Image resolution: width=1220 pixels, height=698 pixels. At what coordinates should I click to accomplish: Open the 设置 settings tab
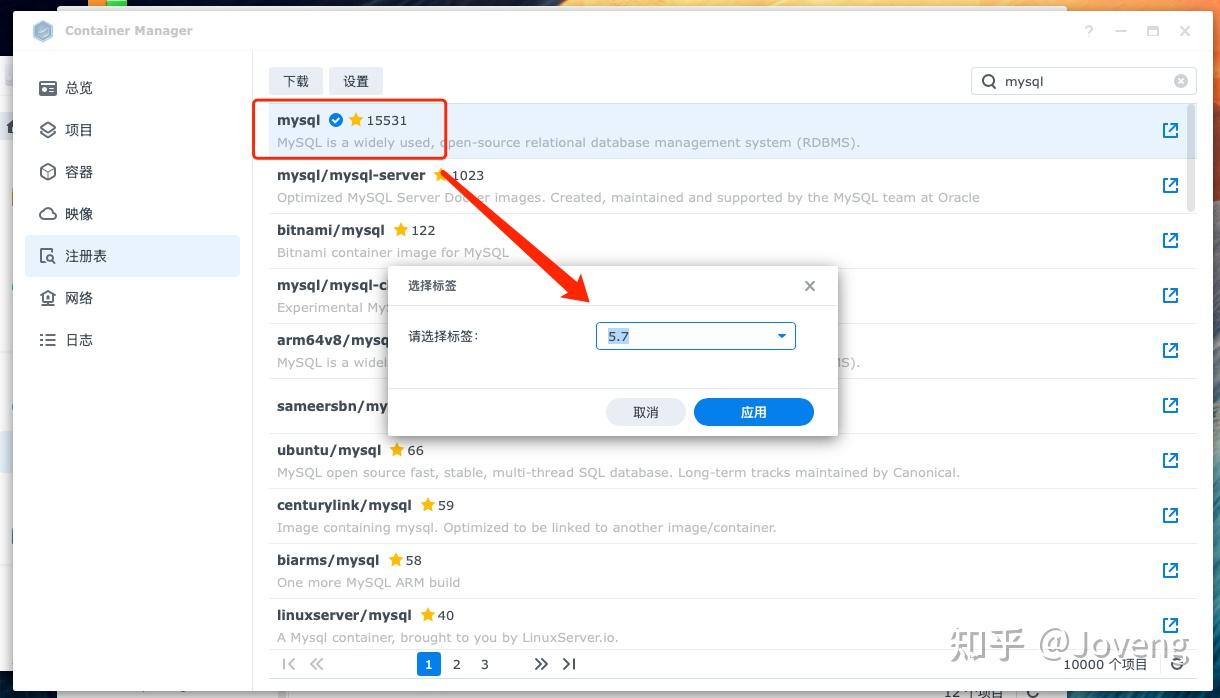coord(355,81)
